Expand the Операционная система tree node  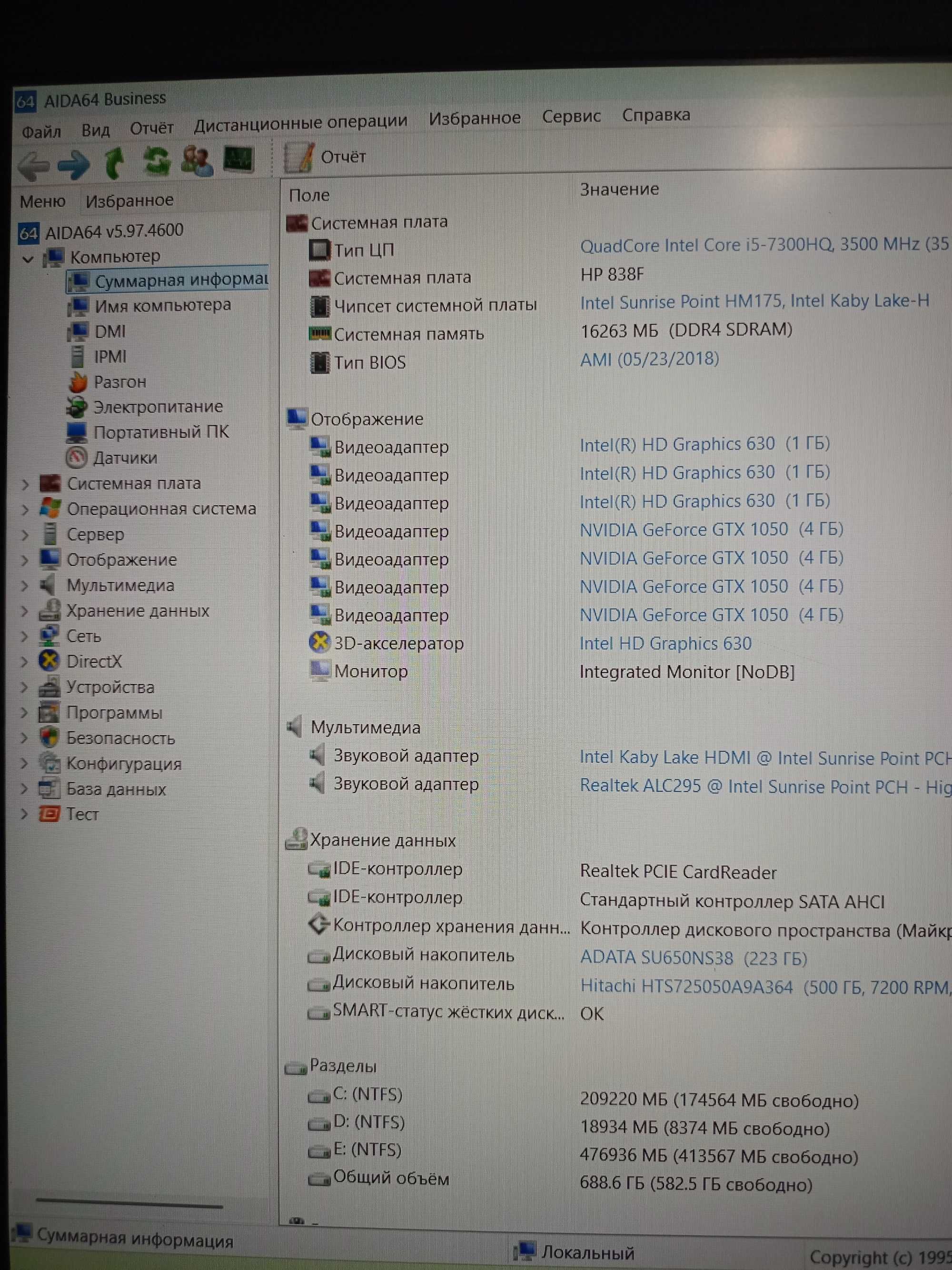point(25,510)
